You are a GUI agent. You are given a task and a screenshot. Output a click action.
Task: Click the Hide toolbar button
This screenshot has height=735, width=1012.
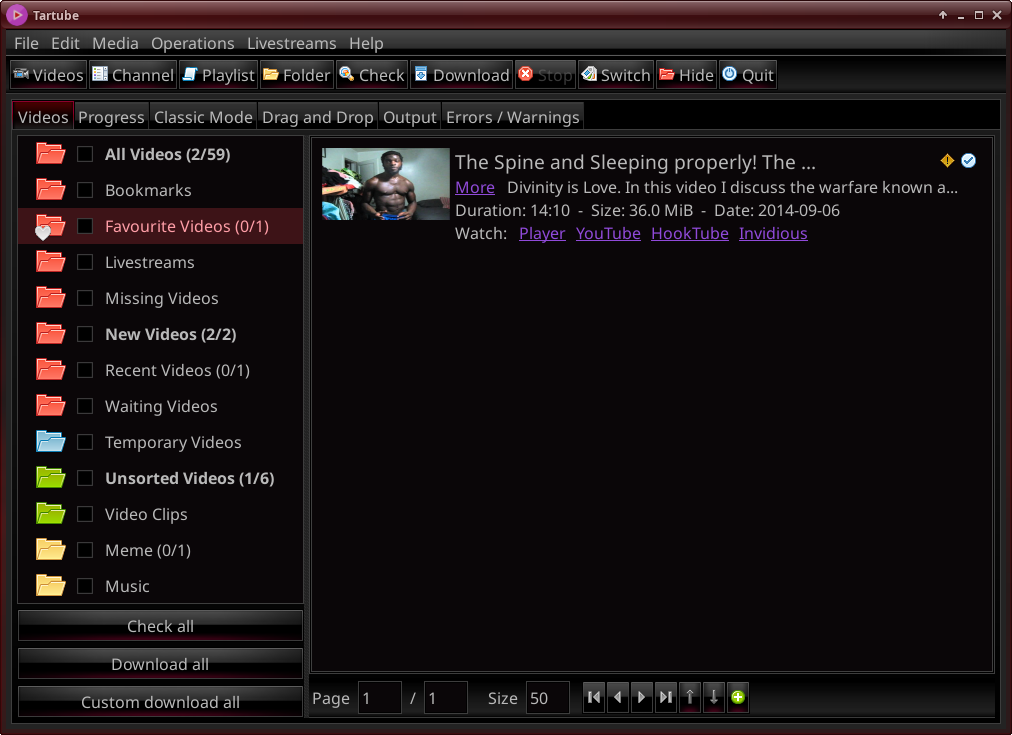pyautogui.click(x=686, y=75)
